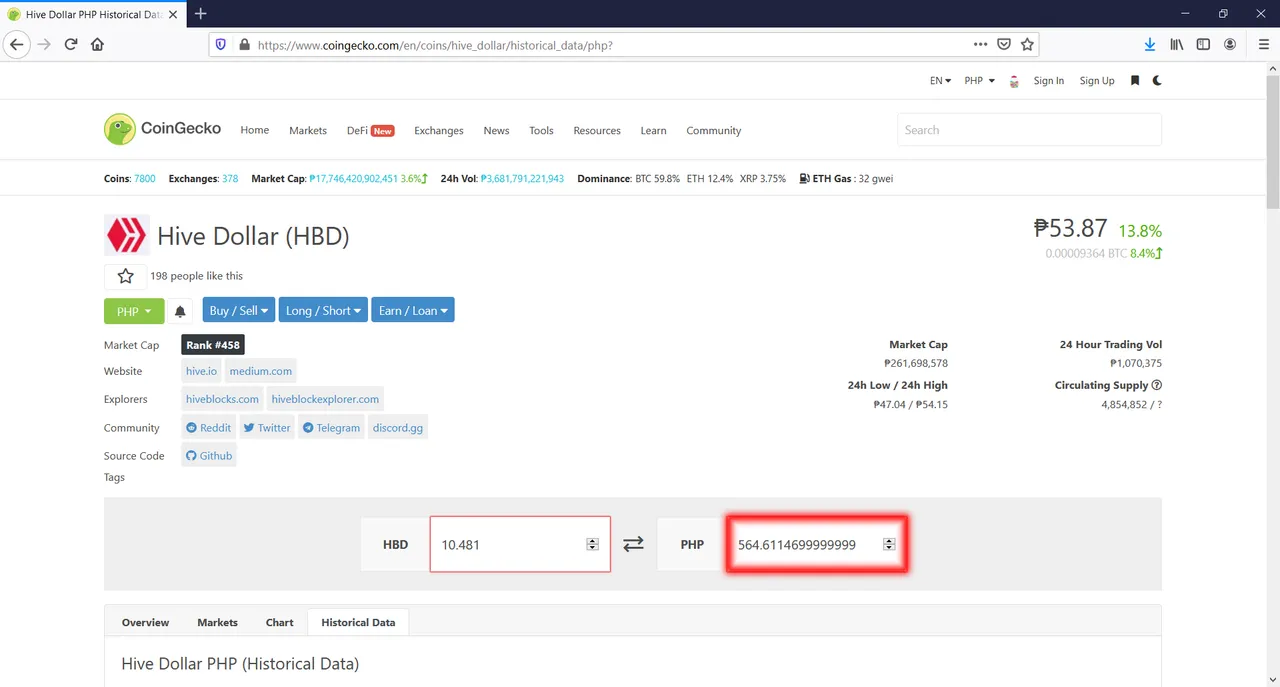Click the site Search box
This screenshot has height=687, width=1280.
tap(1029, 130)
